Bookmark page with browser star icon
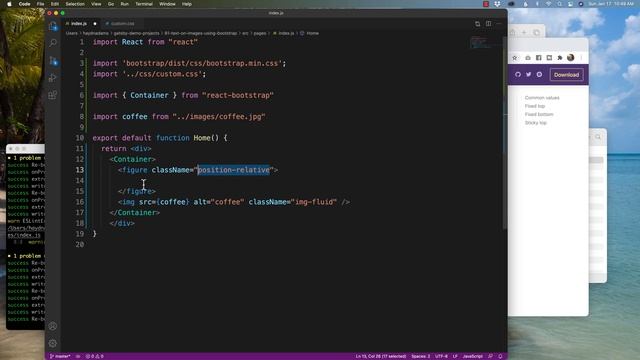Screen dimensions: 640x360 (x=515, y=58)
